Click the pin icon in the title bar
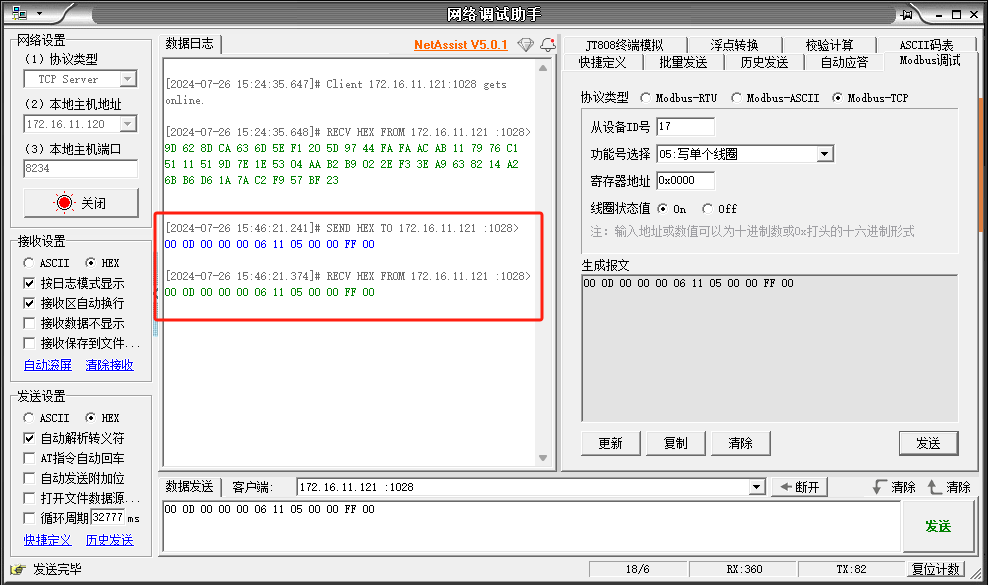 click(x=906, y=14)
